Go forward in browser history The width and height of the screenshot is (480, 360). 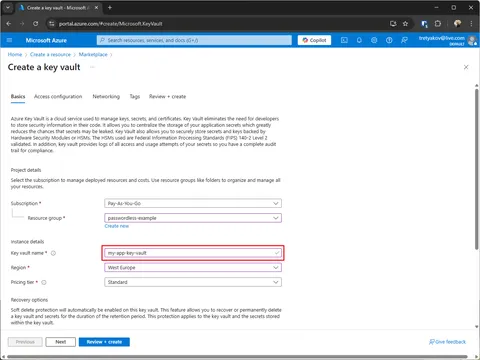(x=22, y=24)
